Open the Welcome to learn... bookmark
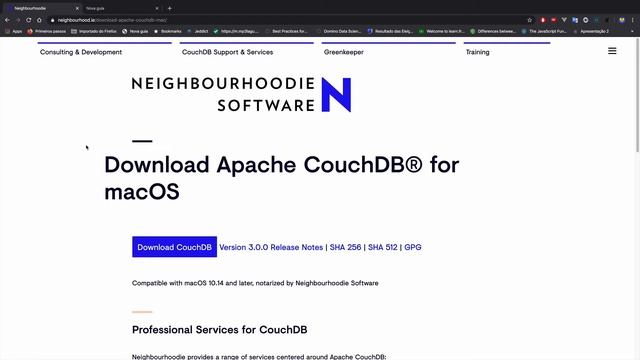640x360 pixels. (442, 31)
